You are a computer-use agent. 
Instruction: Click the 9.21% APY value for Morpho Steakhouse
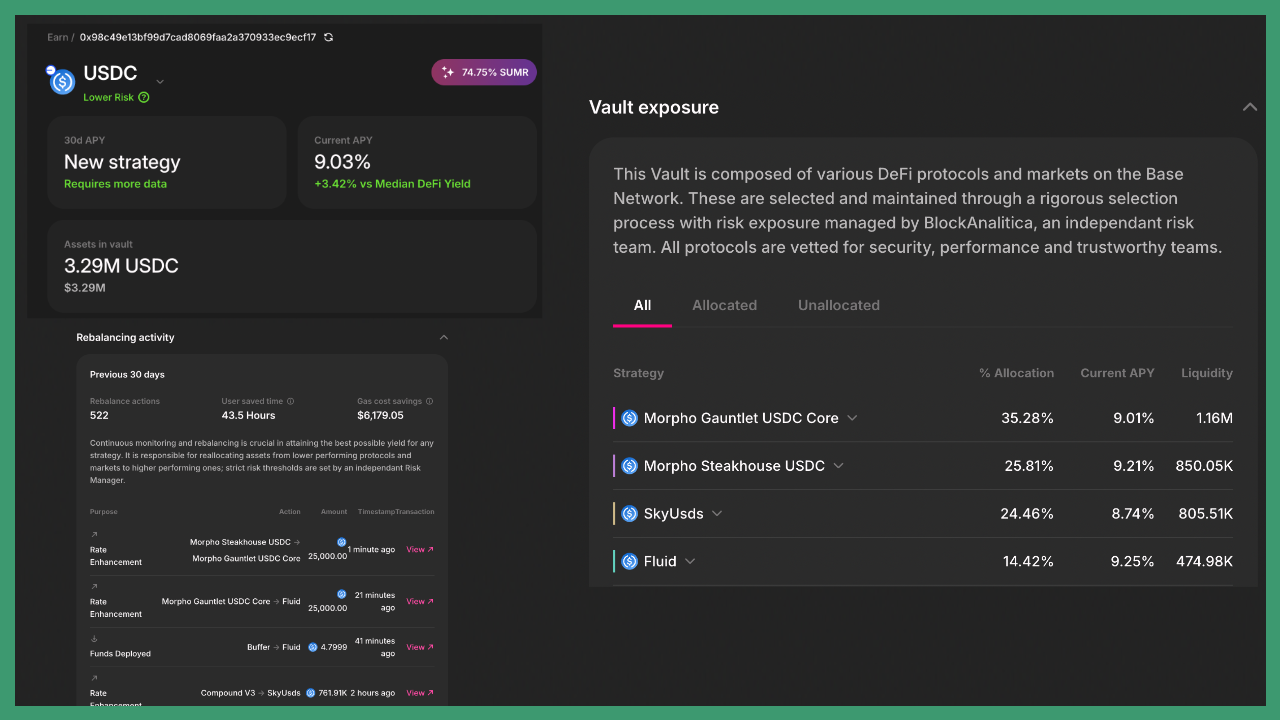pos(1133,466)
